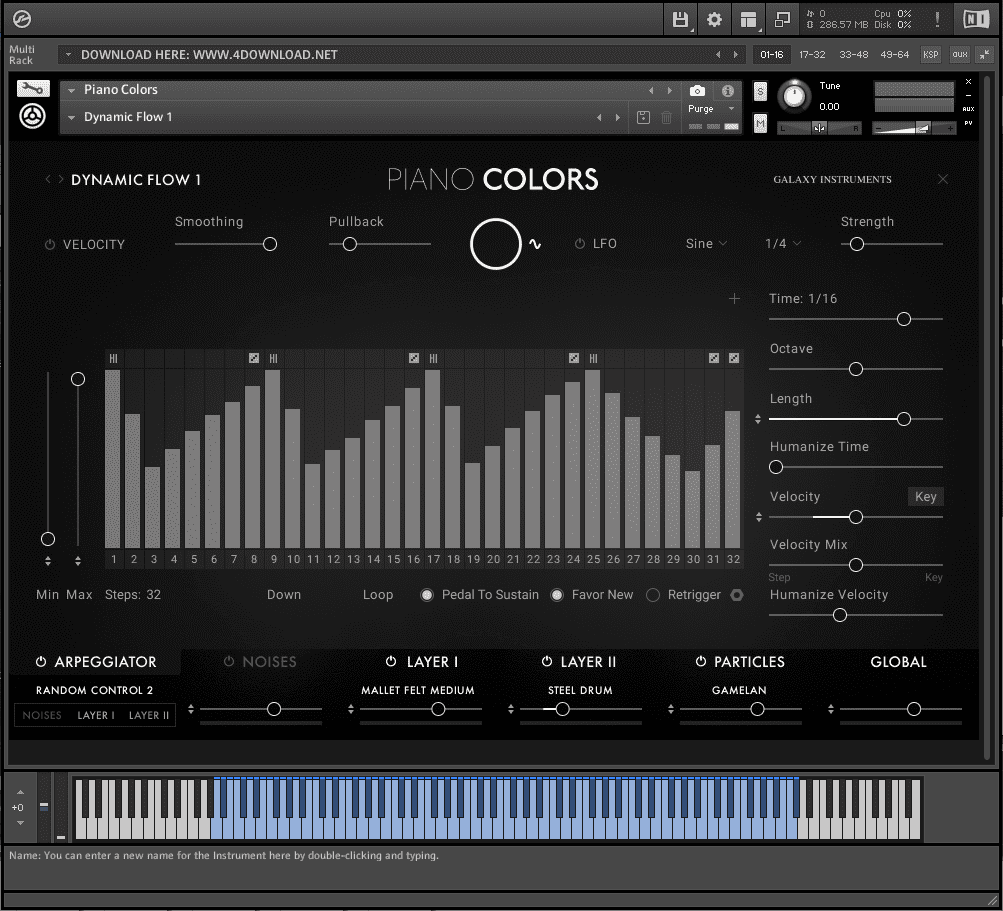
Task: Open the PARTICLES tab
Action: [x=749, y=662]
